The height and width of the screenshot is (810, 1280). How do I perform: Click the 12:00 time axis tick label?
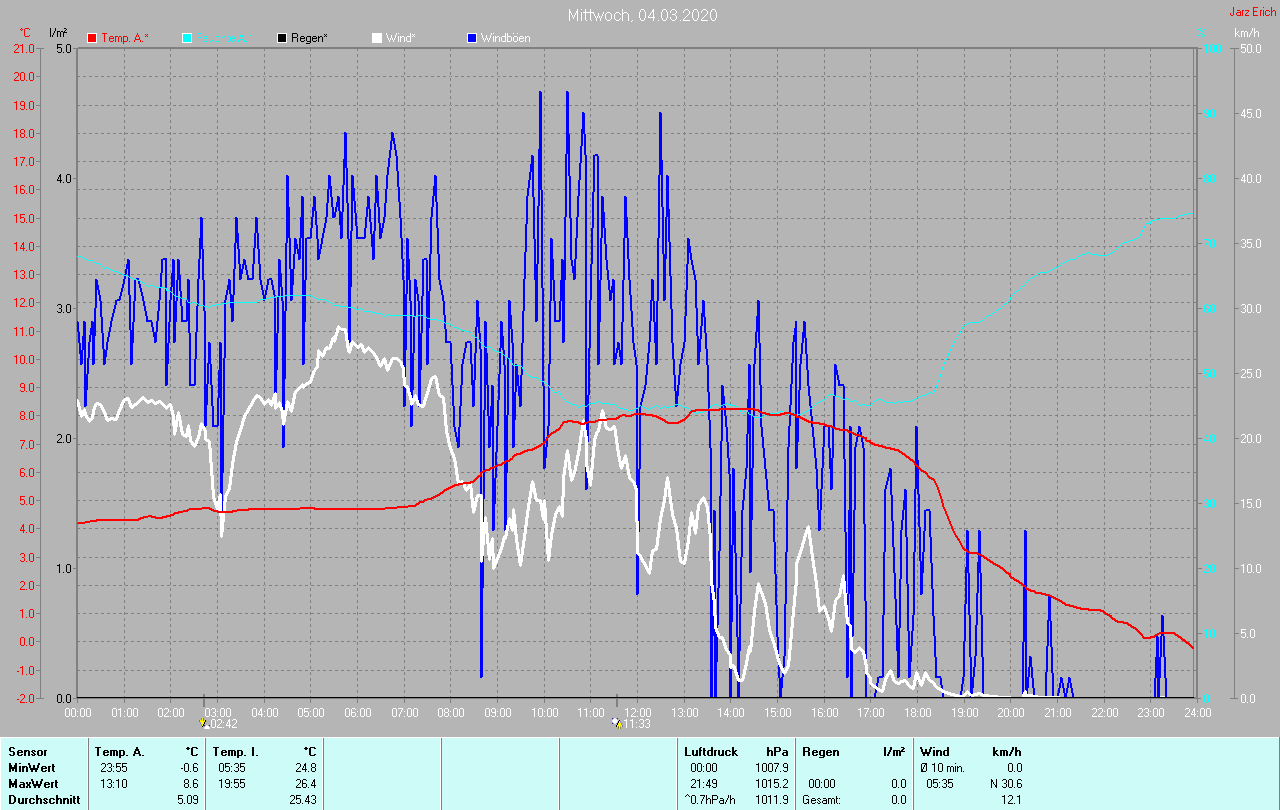pyautogui.click(x=638, y=712)
